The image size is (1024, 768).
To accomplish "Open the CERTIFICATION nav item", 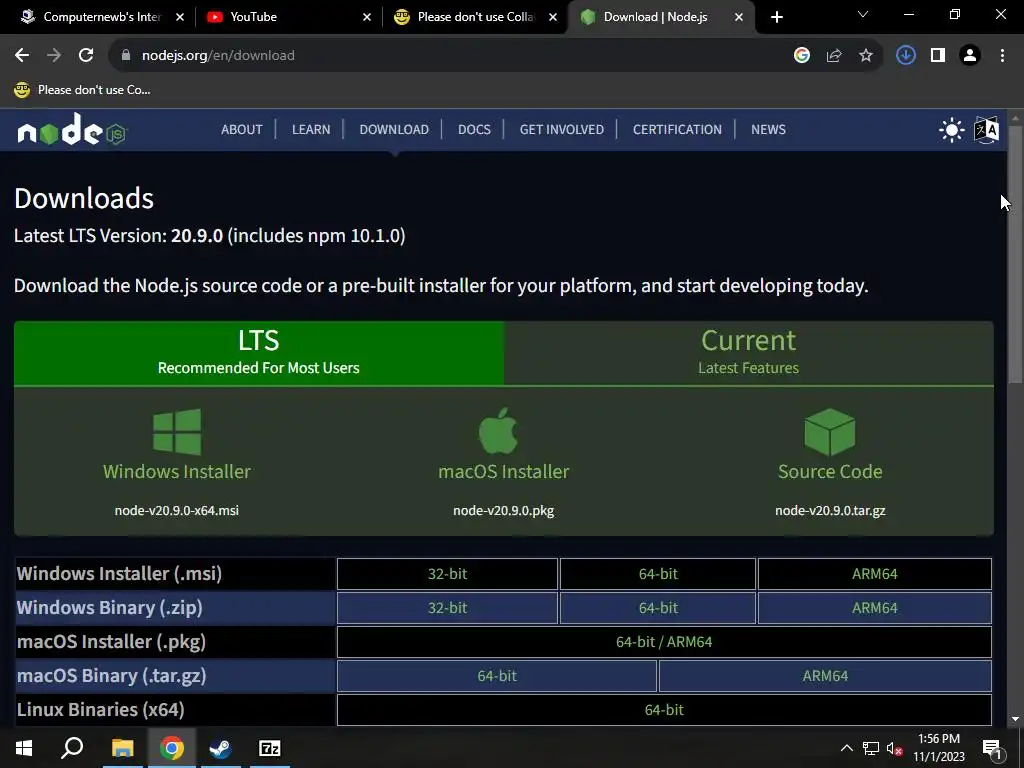I will pos(677,129).
